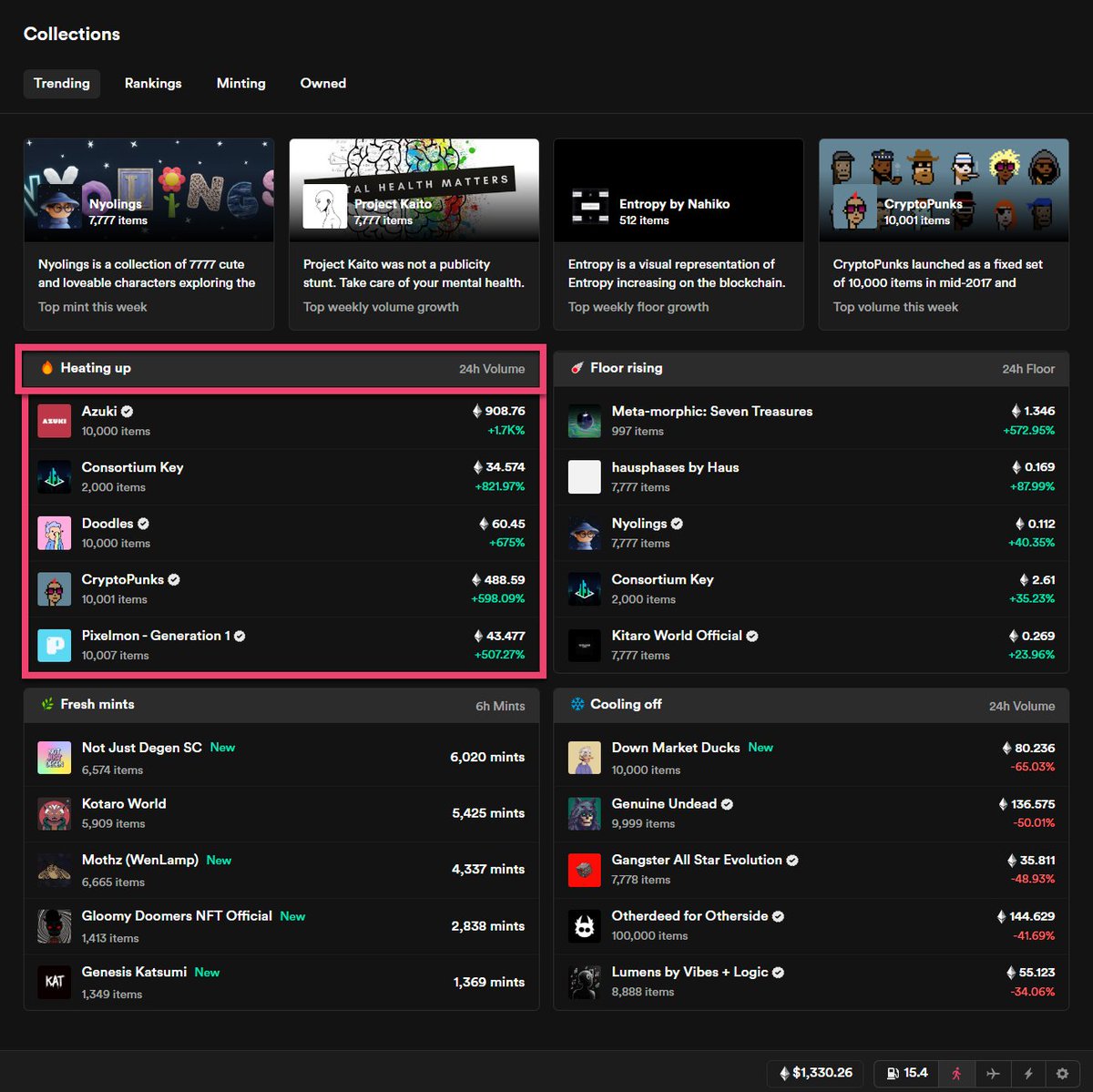Click the Kitaro World Official avatar

585,645
